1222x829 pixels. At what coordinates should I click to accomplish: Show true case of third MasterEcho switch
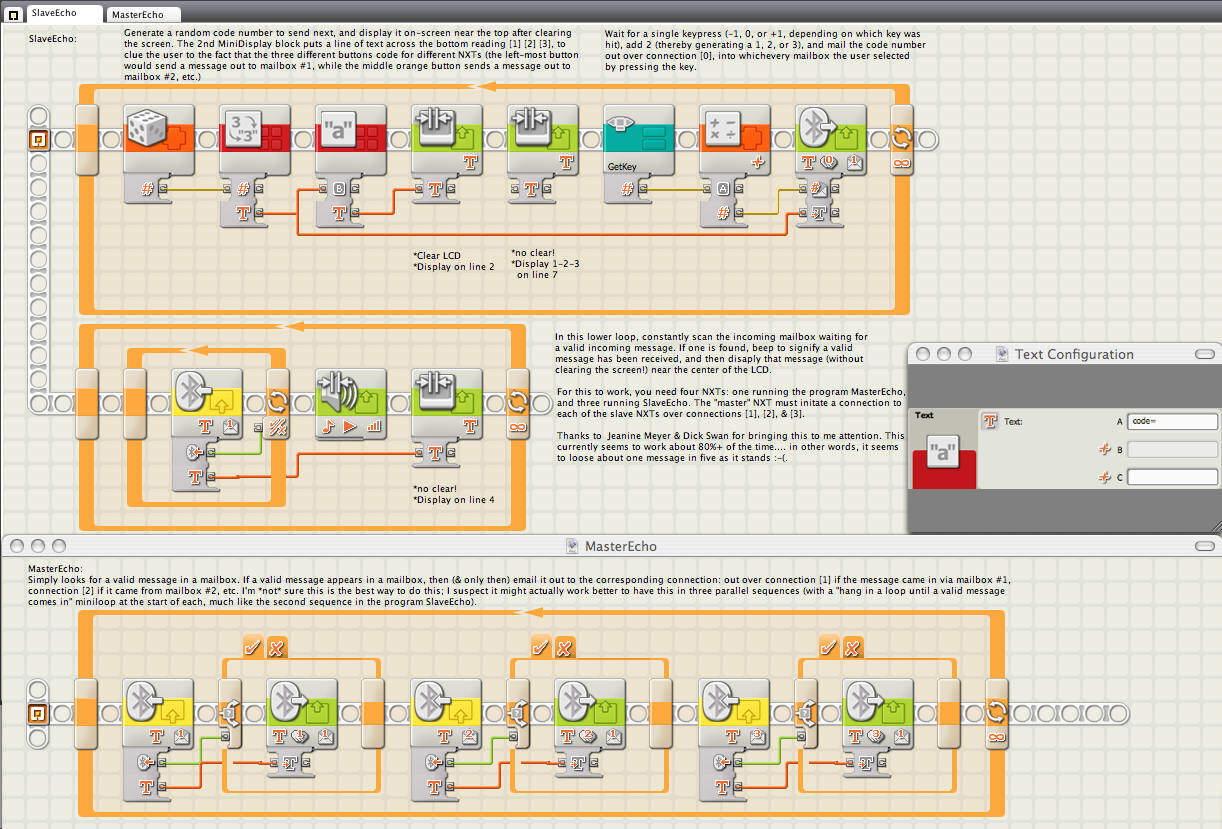[x=830, y=647]
